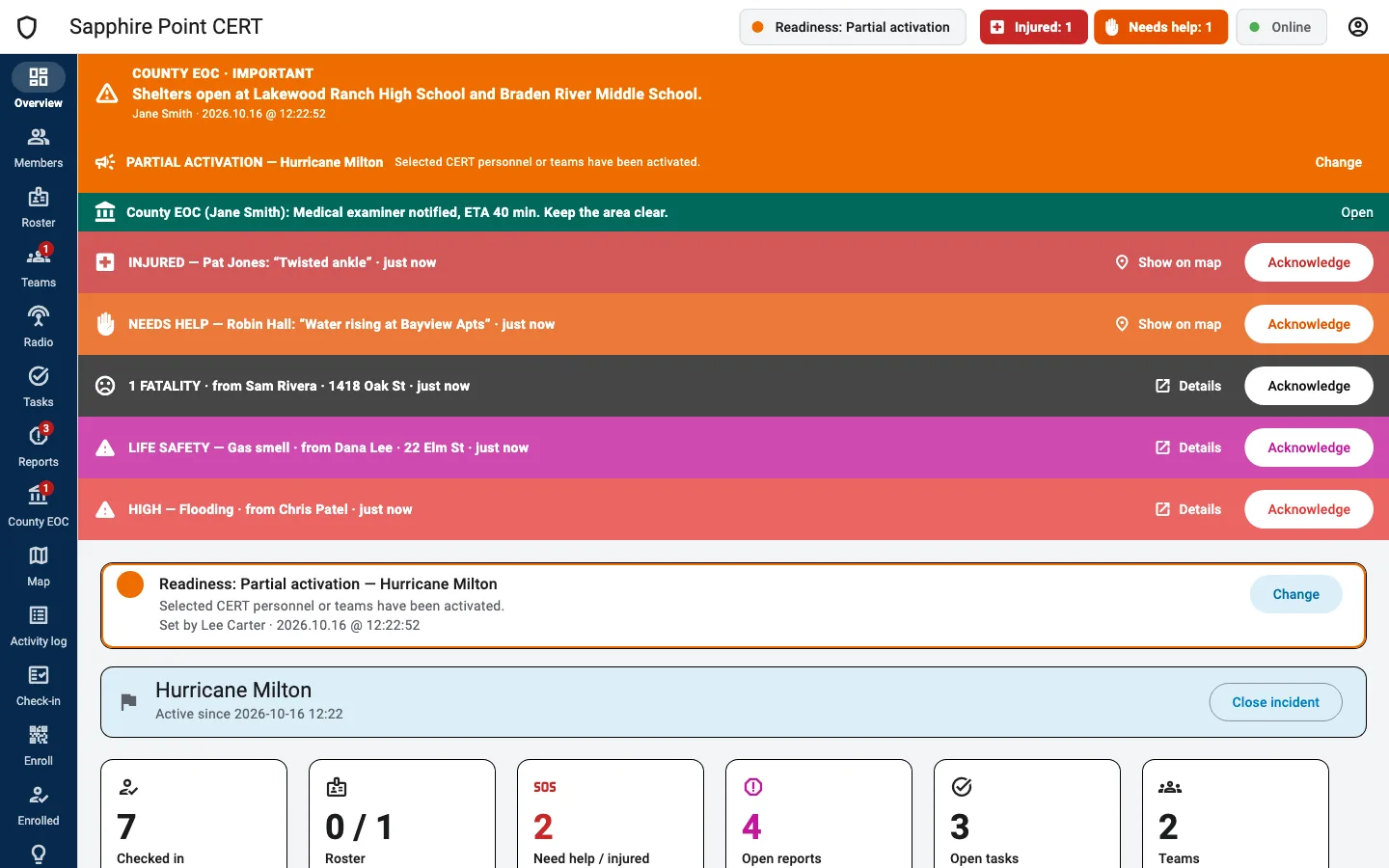
Task: Open Details for the fatality report
Action: pyautogui.click(x=1188, y=386)
